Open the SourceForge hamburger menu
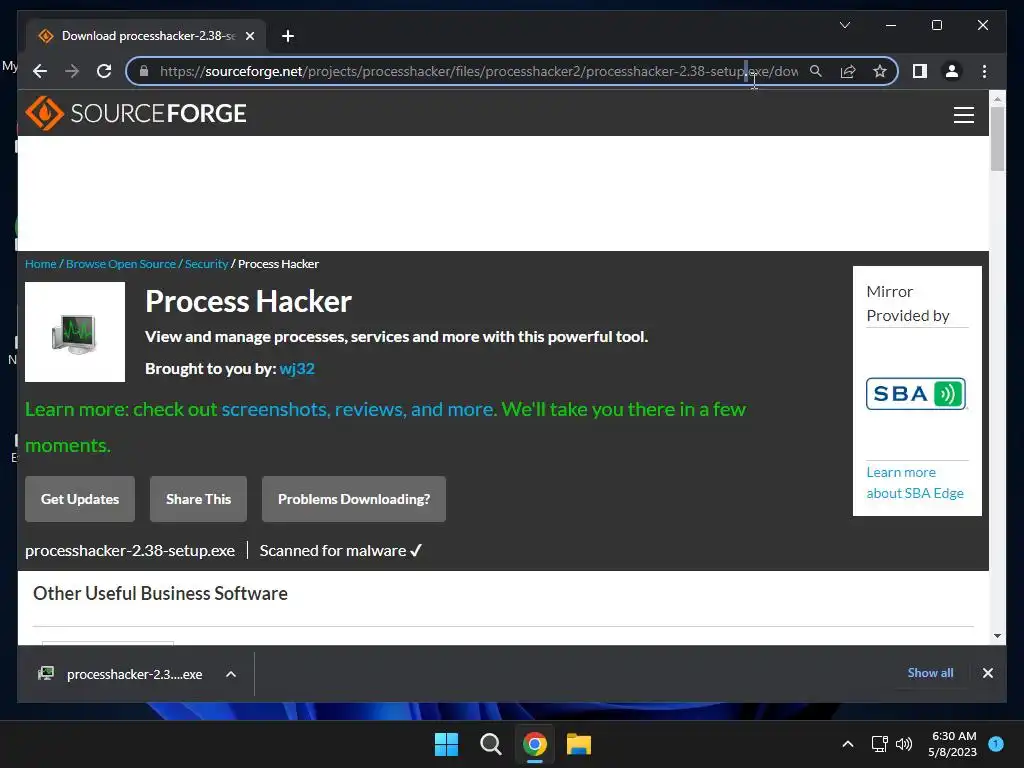 (x=963, y=115)
